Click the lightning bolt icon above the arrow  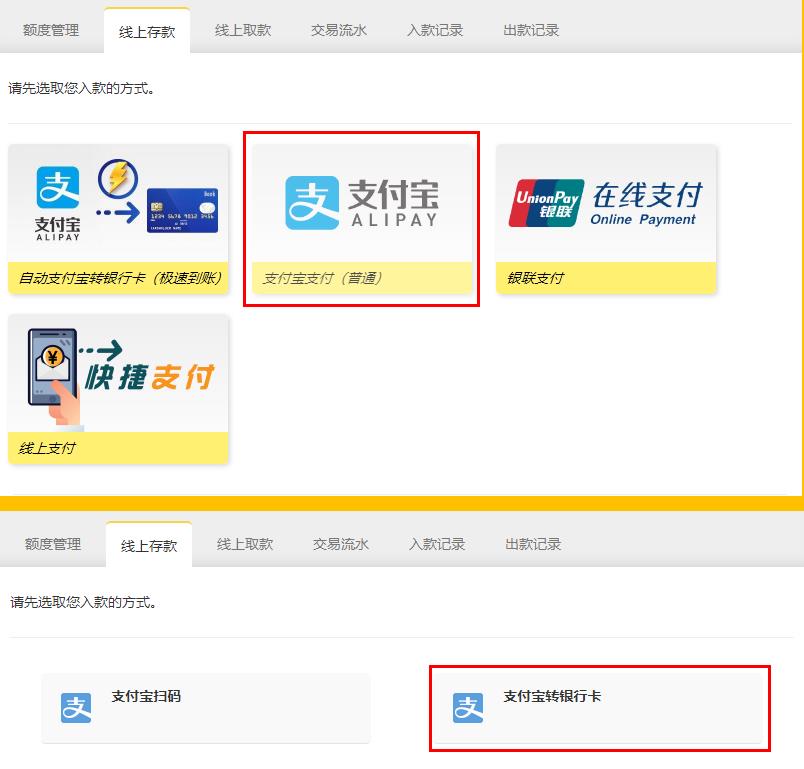118,180
